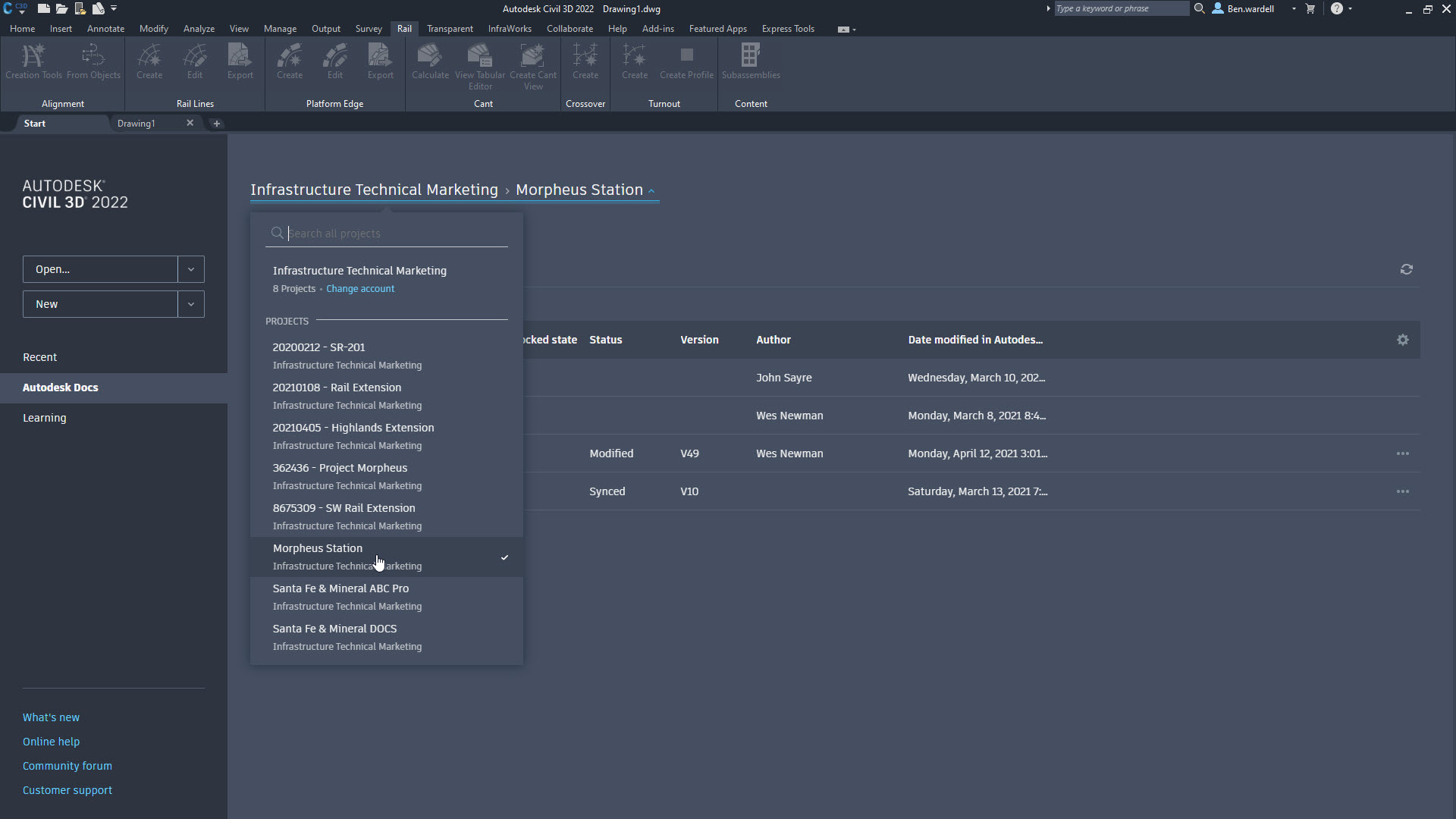Open the Customer support link
The image size is (1456, 819).
click(67, 790)
